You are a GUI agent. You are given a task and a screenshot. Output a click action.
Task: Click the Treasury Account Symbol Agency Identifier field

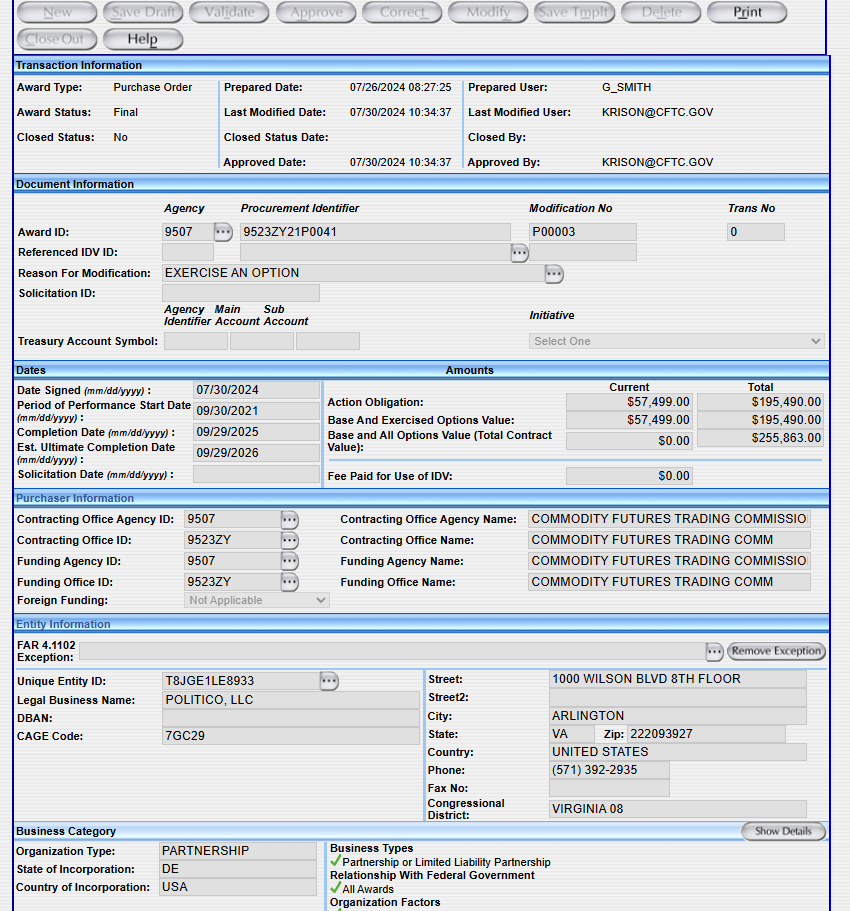[x=196, y=341]
